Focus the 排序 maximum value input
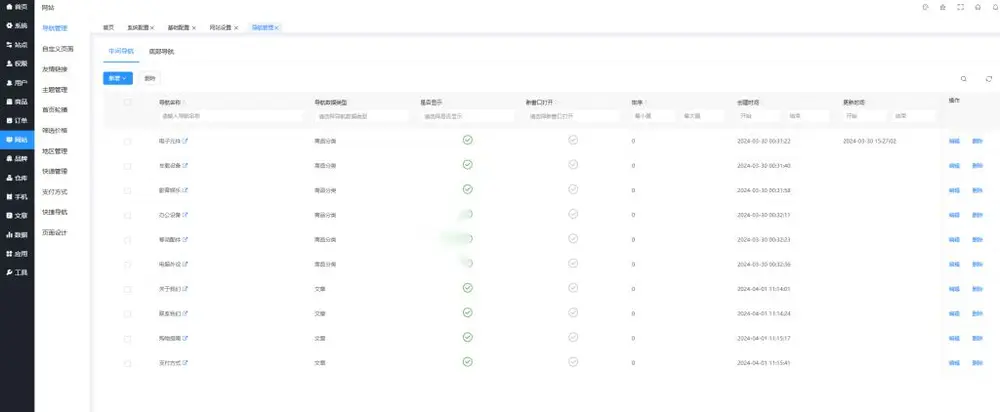This screenshot has height=412, width=1000. tap(702, 116)
